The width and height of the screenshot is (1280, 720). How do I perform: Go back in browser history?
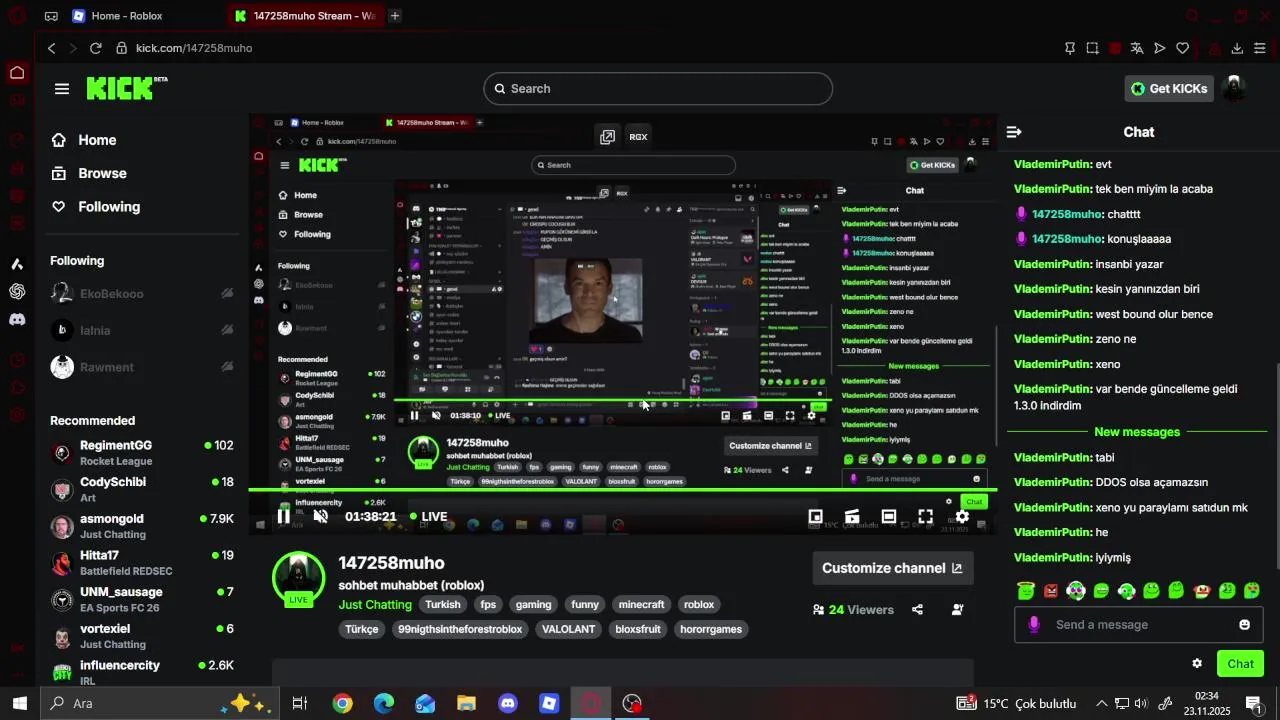point(52,48)
